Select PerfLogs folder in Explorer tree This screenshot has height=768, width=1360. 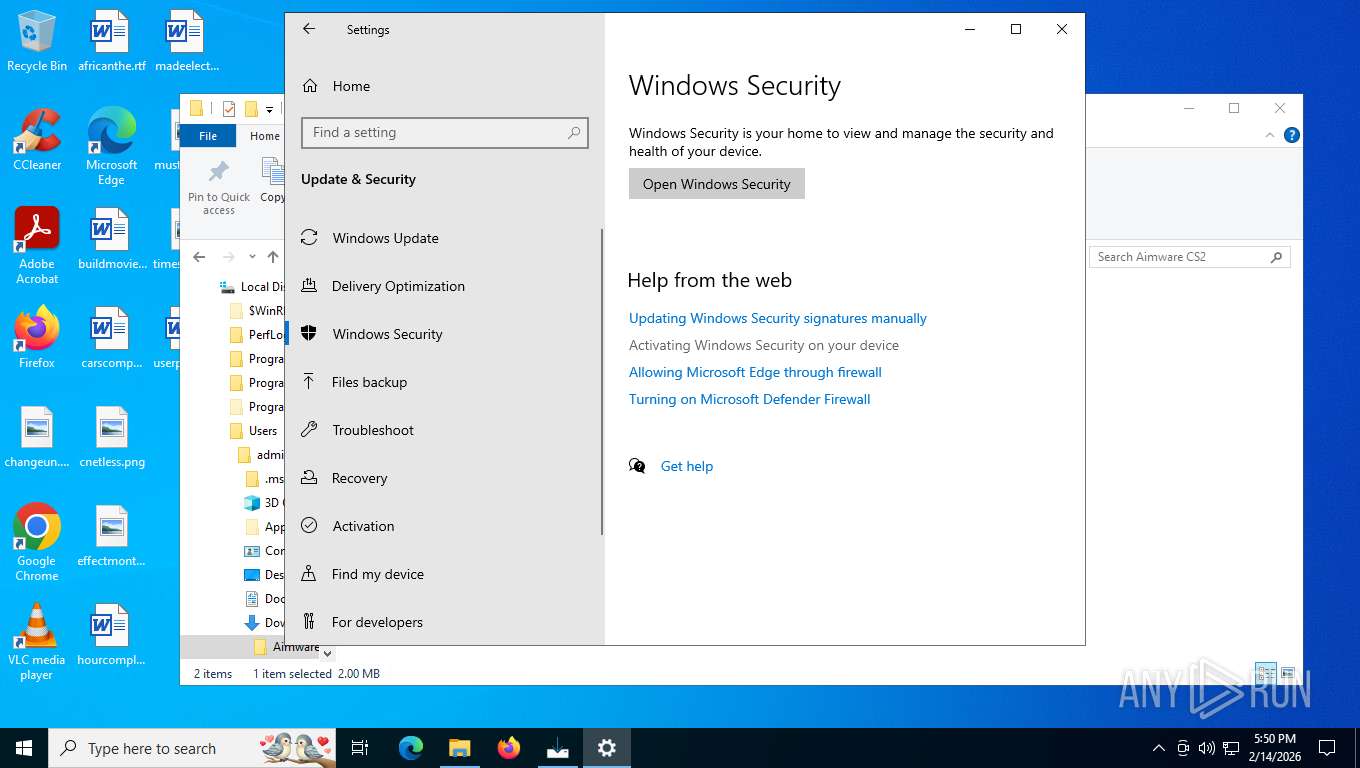click(x=258, y=335)
